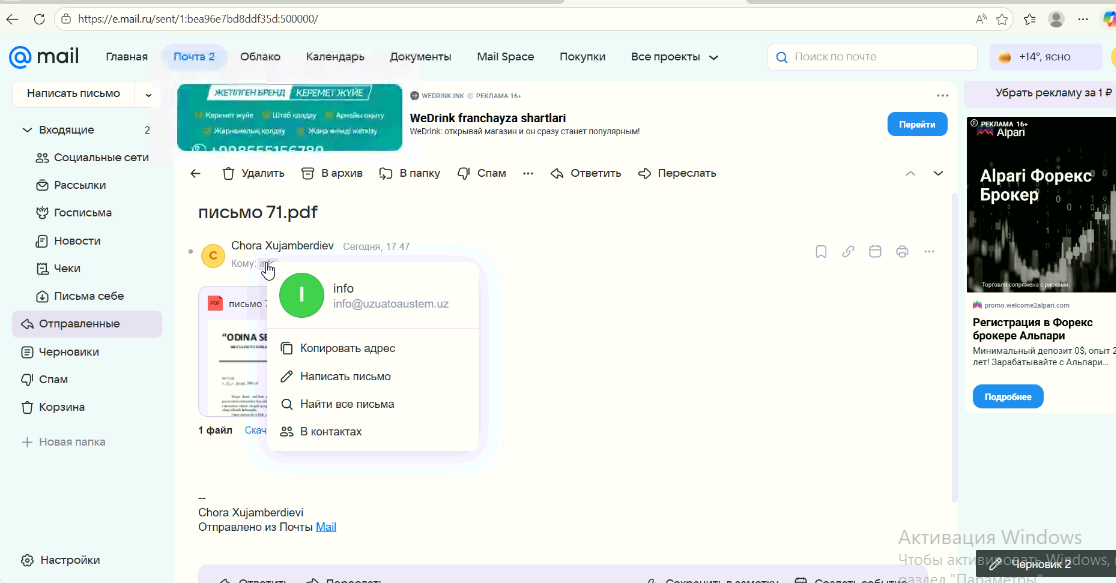Viewport: 1116px width, 583px height.
Task: Bookmark the message flag icon
Action: 821,251
